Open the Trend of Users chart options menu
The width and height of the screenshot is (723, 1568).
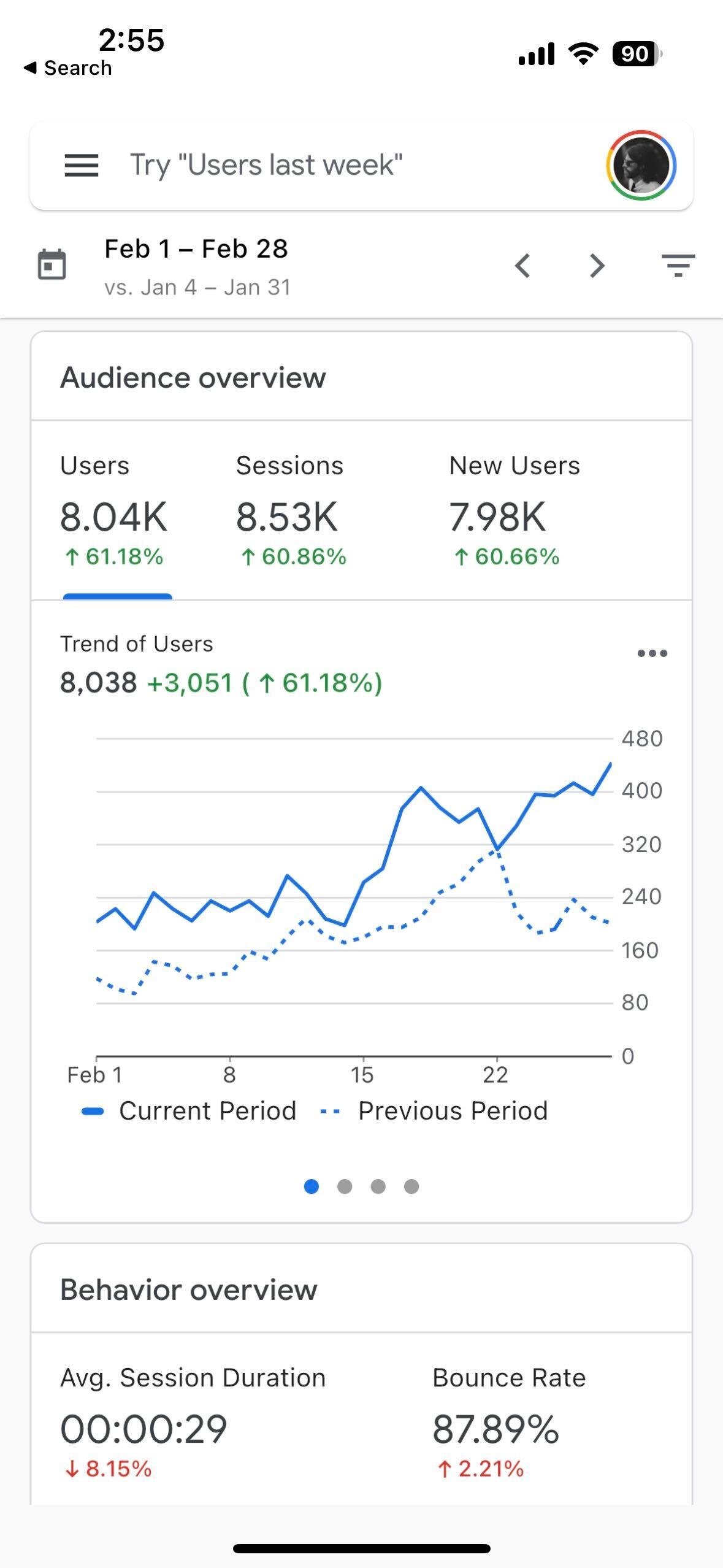pyautogui.click(x=652, y=653)
